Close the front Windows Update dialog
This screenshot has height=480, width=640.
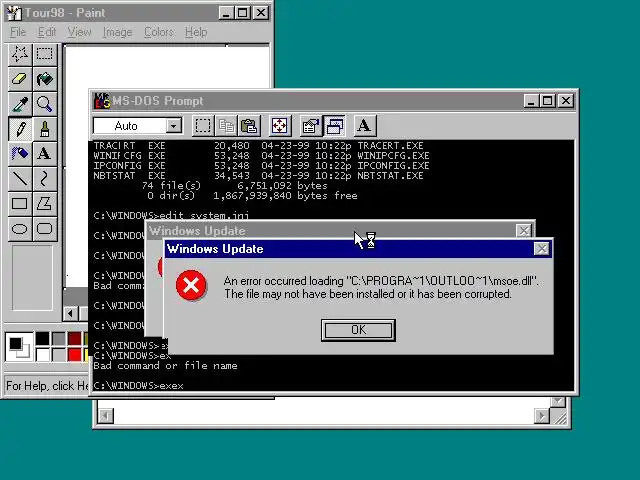(x=541, y=249)
